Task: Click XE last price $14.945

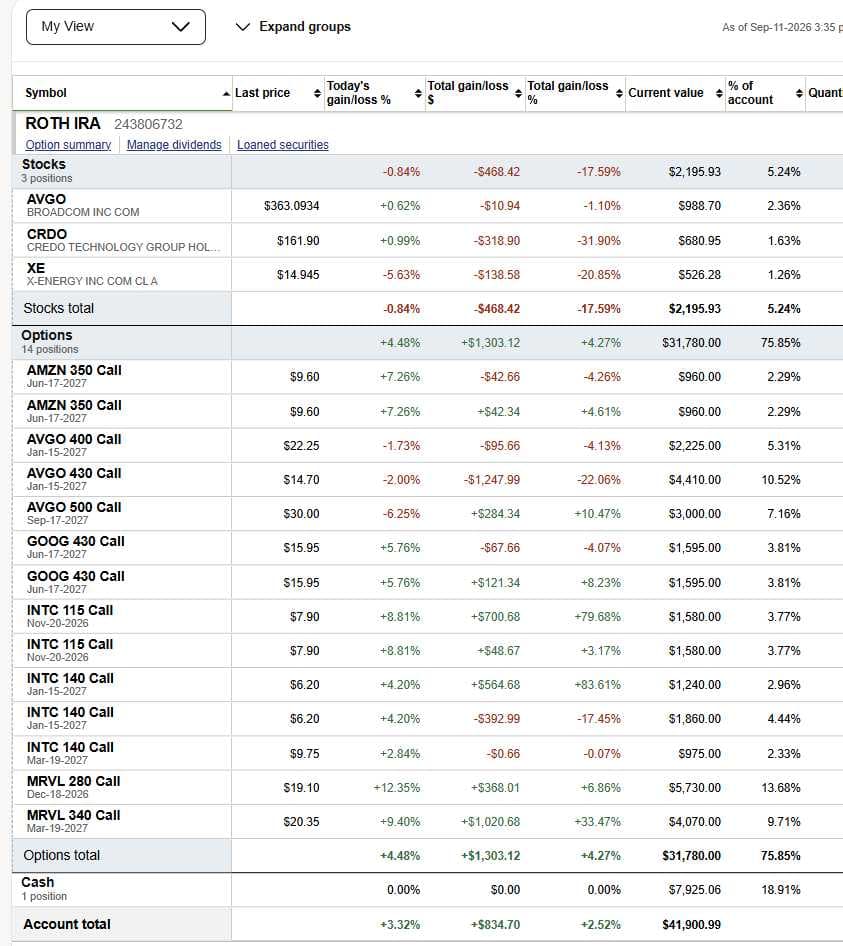Action: pyautogui.click(x=298, y=275)
